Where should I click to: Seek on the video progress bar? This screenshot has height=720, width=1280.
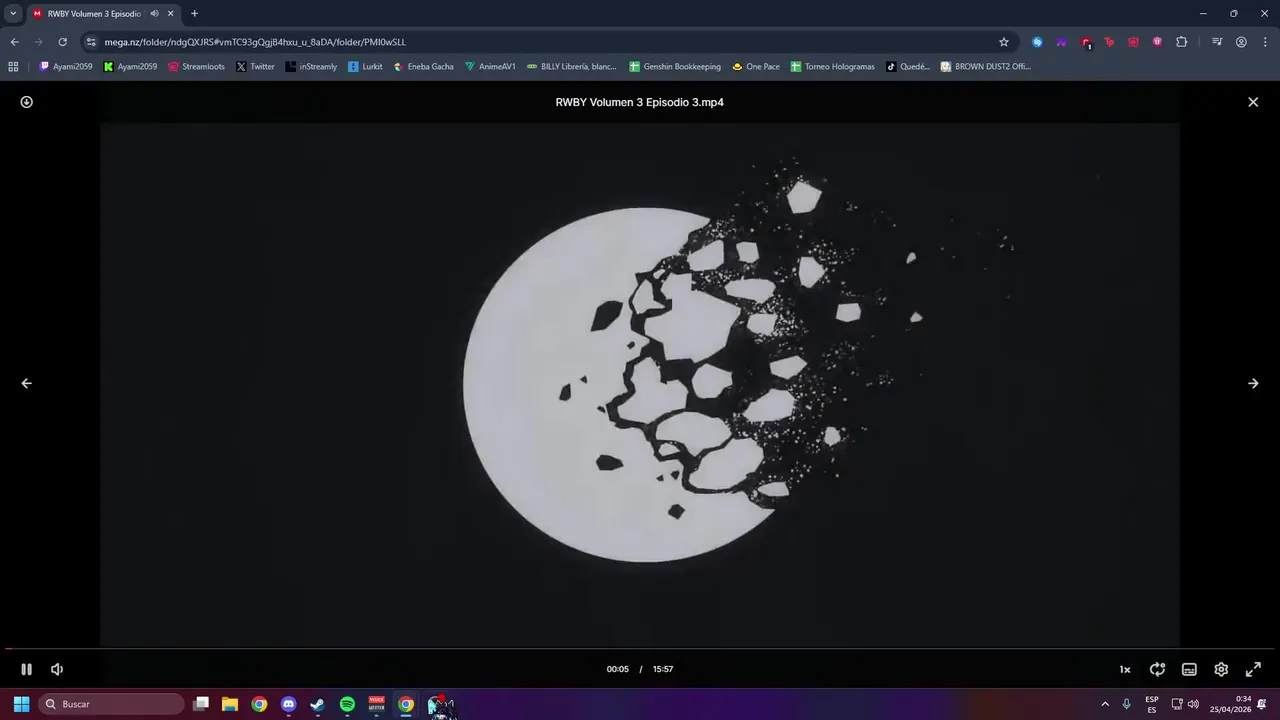pos(640,649)
